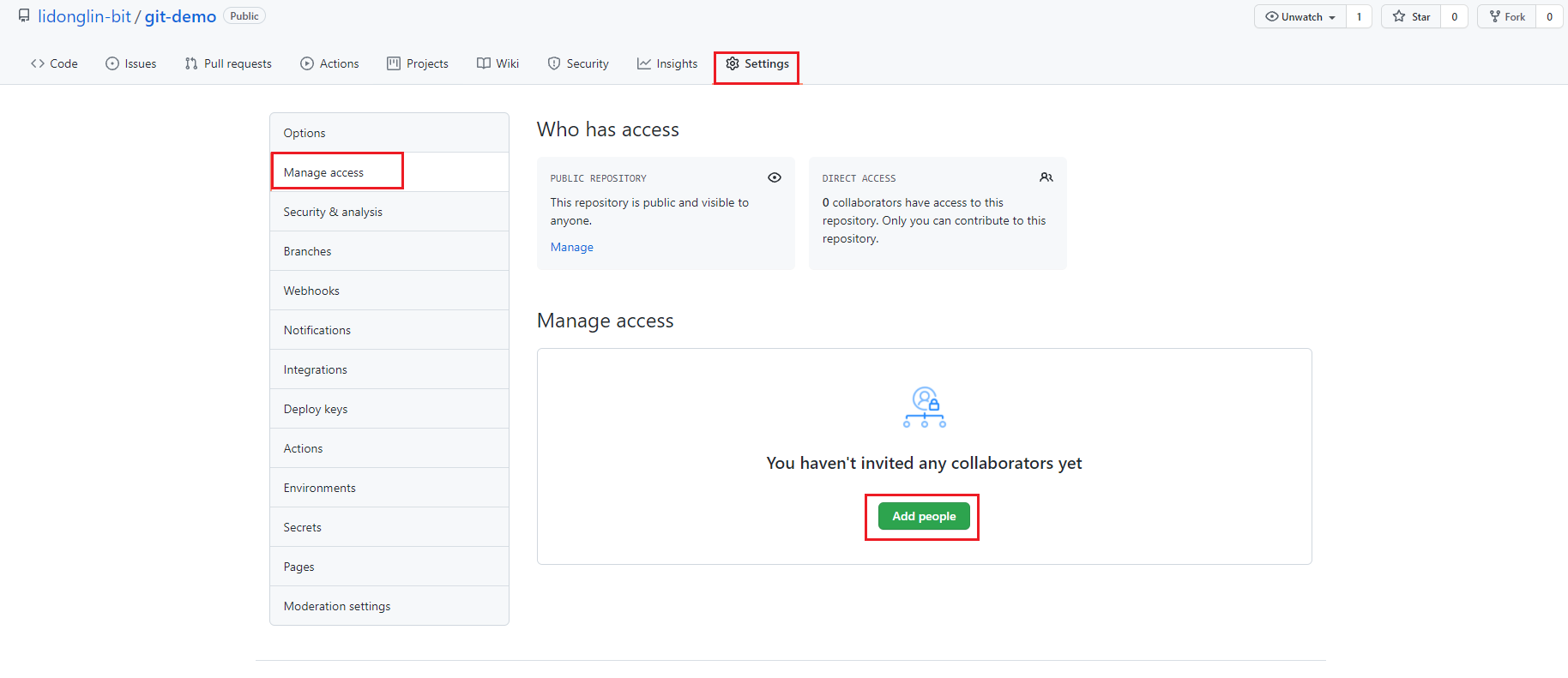
Task: Click the 'Who has access' heading
Action: pos(608,129)
